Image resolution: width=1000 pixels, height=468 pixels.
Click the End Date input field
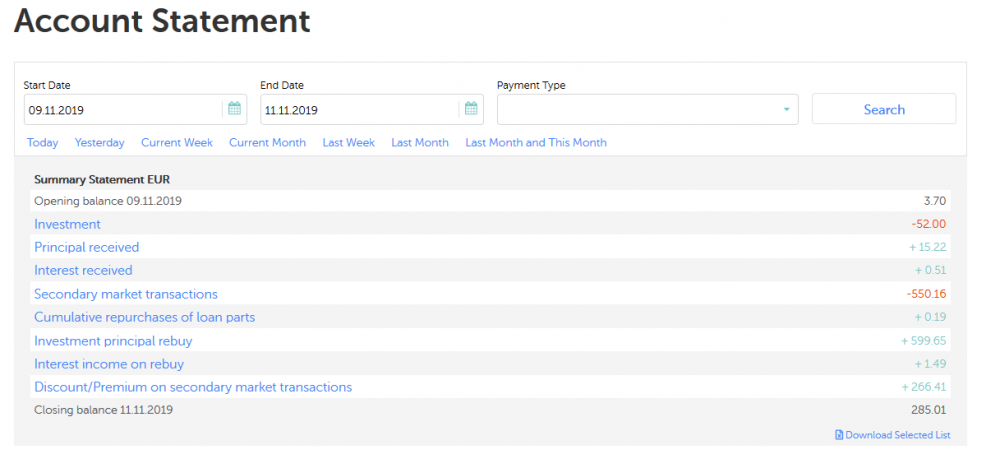(359, 109)
